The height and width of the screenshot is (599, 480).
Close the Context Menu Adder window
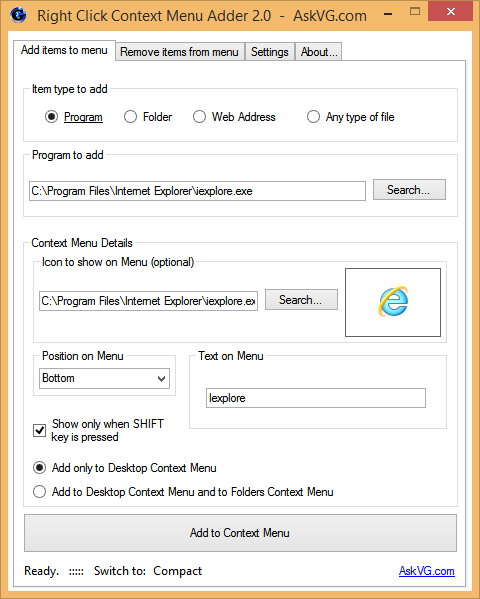451,11
